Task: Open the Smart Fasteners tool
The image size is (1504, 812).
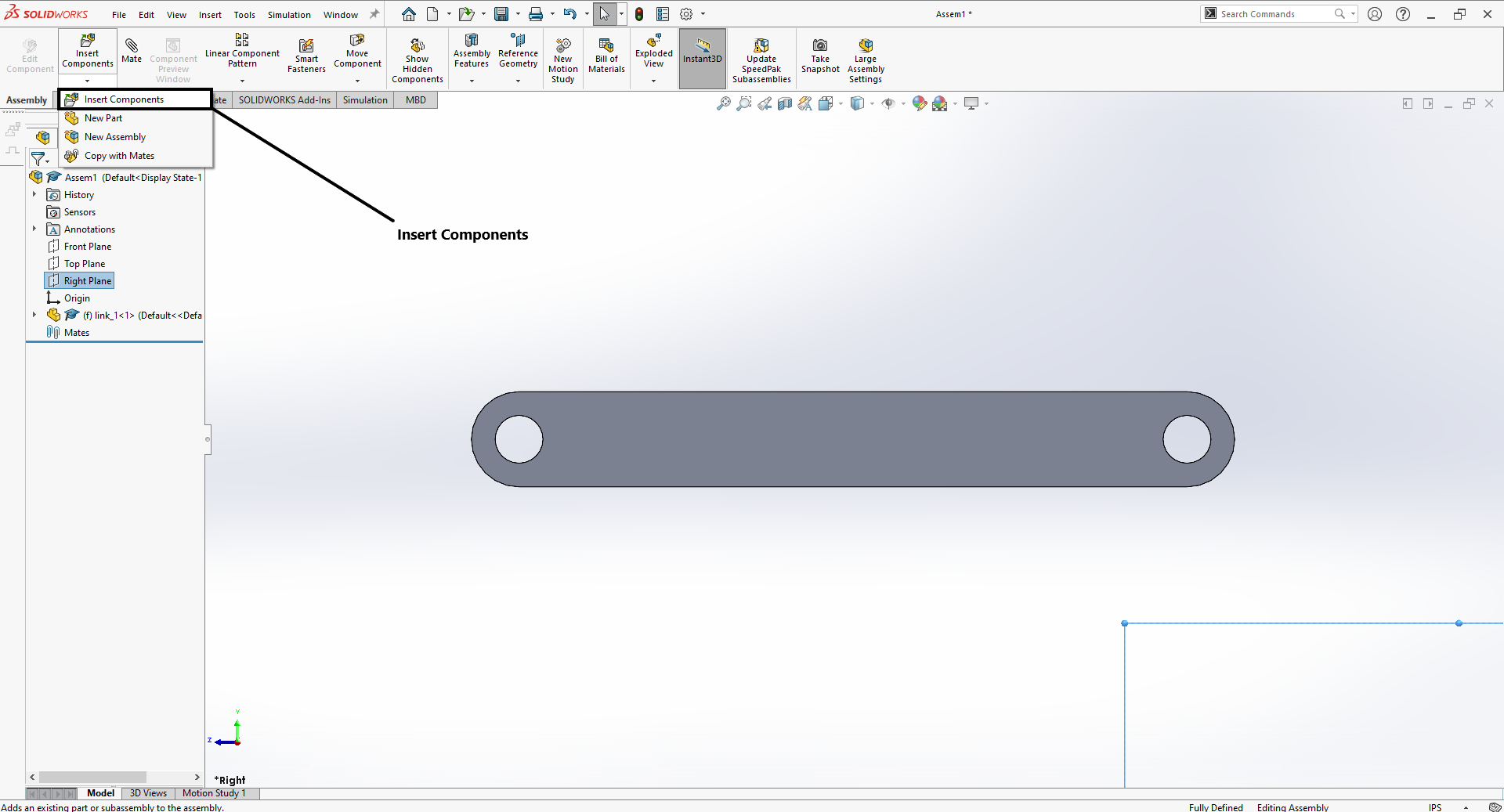Action: pyautogui.click(x=305, y=55)
